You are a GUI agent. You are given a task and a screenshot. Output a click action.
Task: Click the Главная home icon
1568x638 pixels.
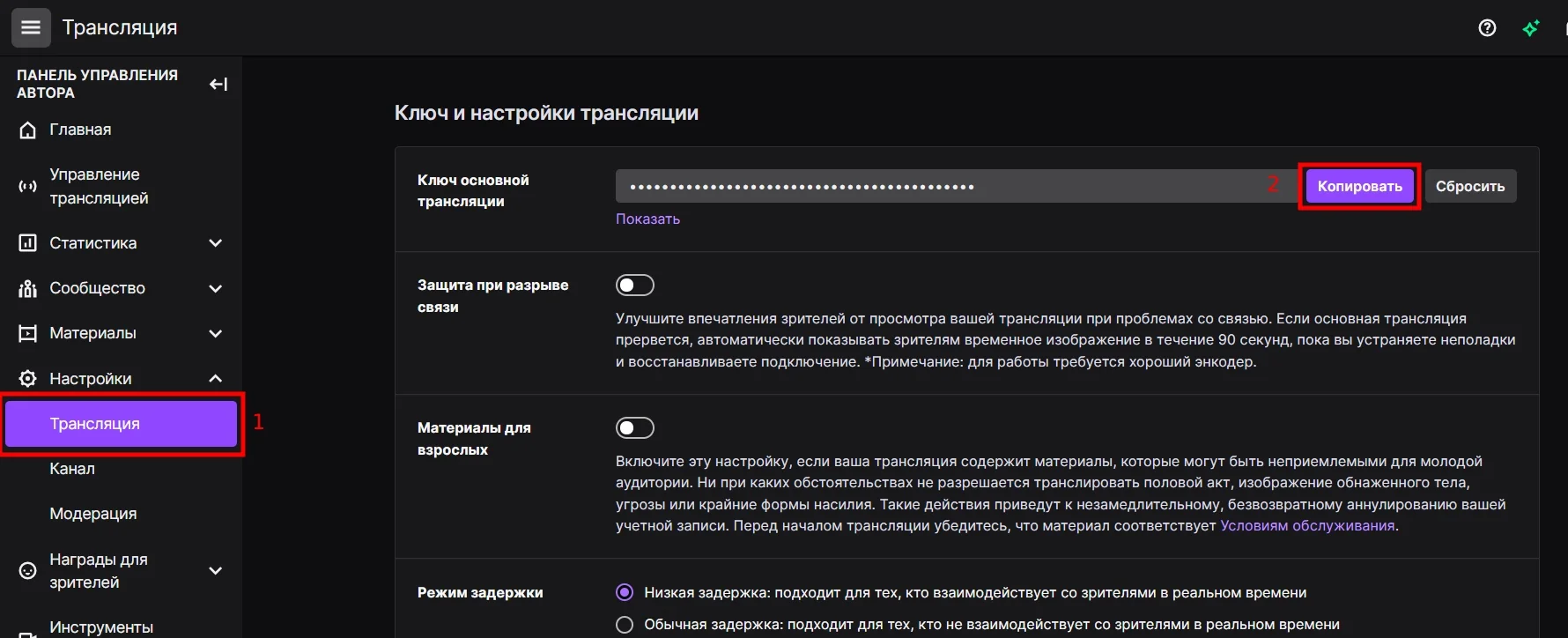28,130
